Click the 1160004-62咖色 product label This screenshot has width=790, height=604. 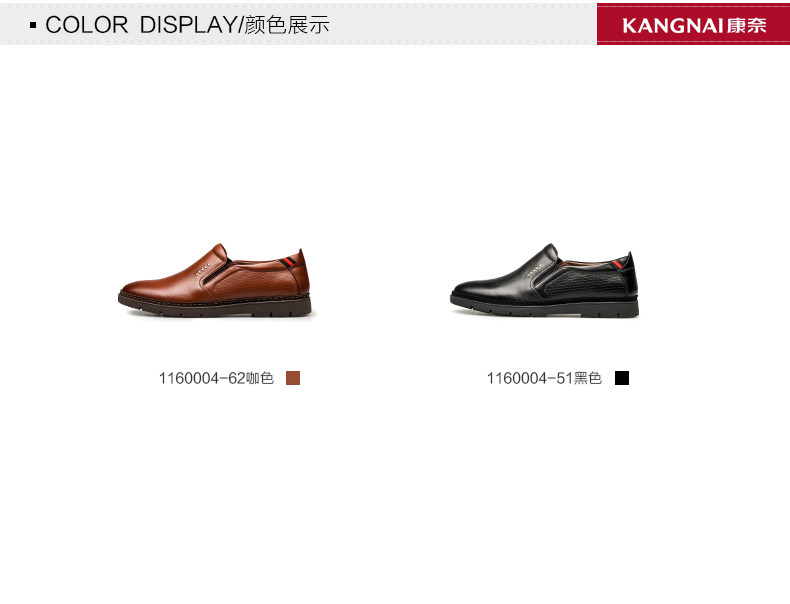(216, 378)
